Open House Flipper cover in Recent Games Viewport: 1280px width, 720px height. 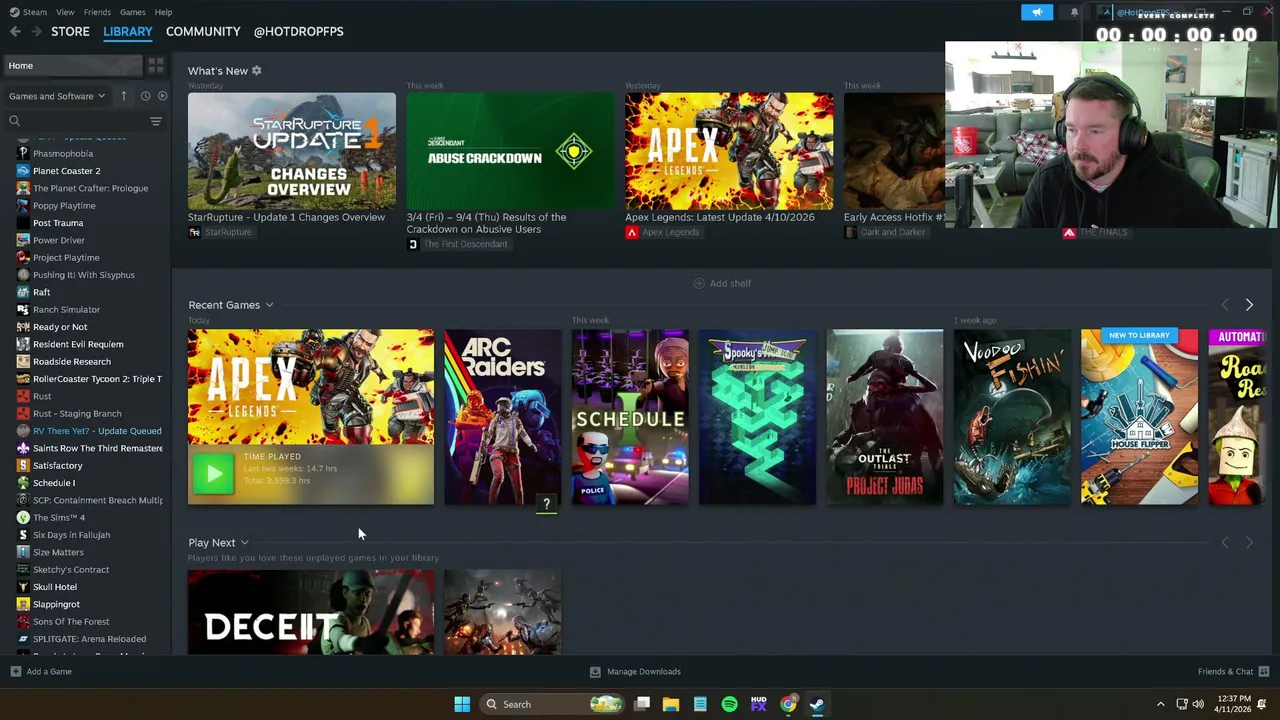(x=1139, y=417)
